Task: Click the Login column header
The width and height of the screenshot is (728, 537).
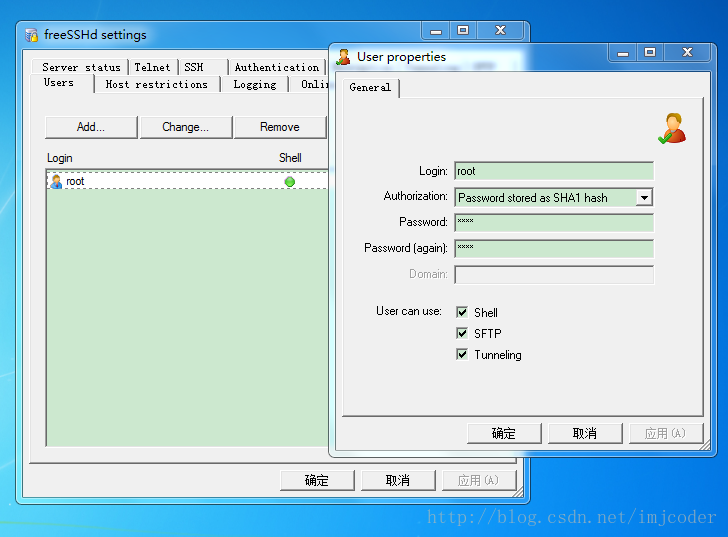Action: 59,158
